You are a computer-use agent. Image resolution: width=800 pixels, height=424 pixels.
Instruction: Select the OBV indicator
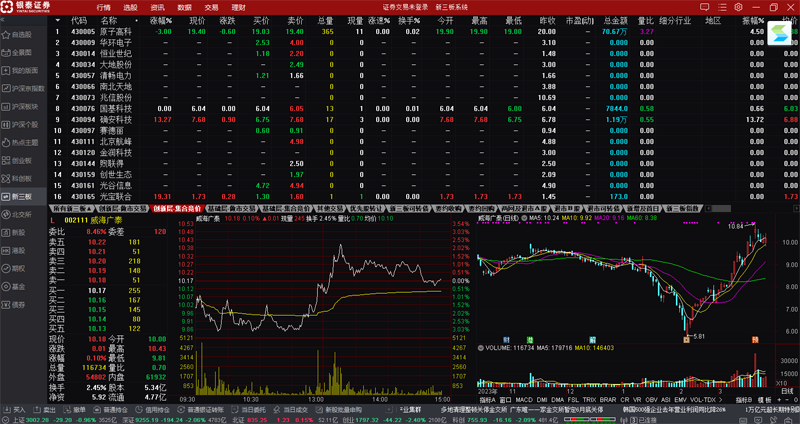coord(651,401)
